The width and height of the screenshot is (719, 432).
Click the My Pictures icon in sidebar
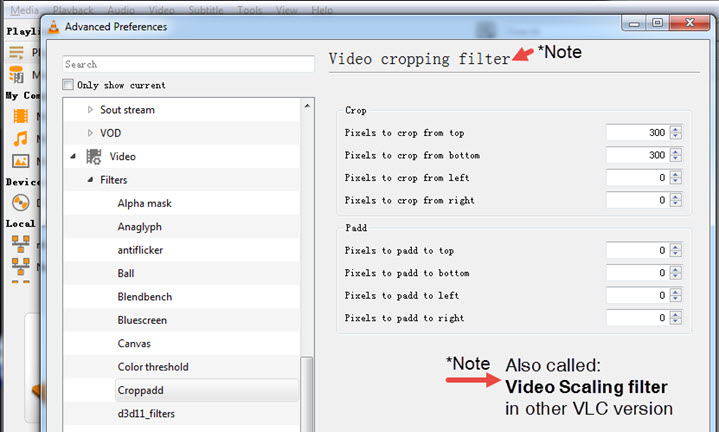click(x=21, y=161)
